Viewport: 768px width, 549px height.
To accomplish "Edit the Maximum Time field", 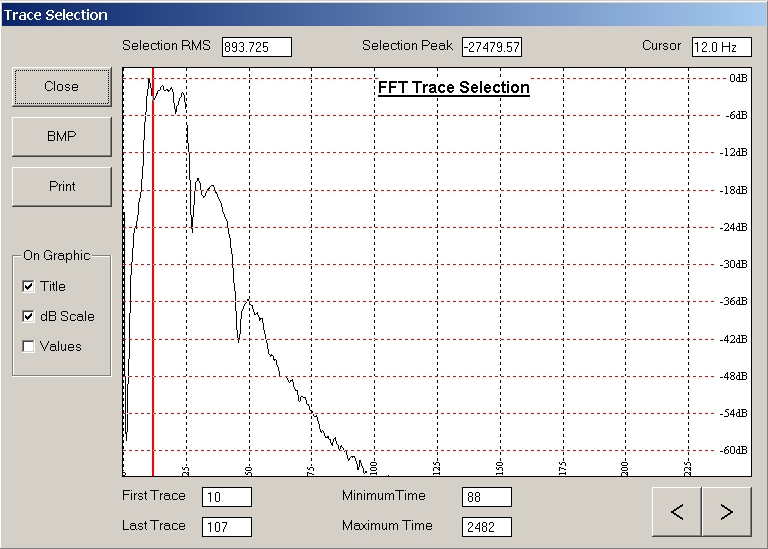I will [487, 527].
